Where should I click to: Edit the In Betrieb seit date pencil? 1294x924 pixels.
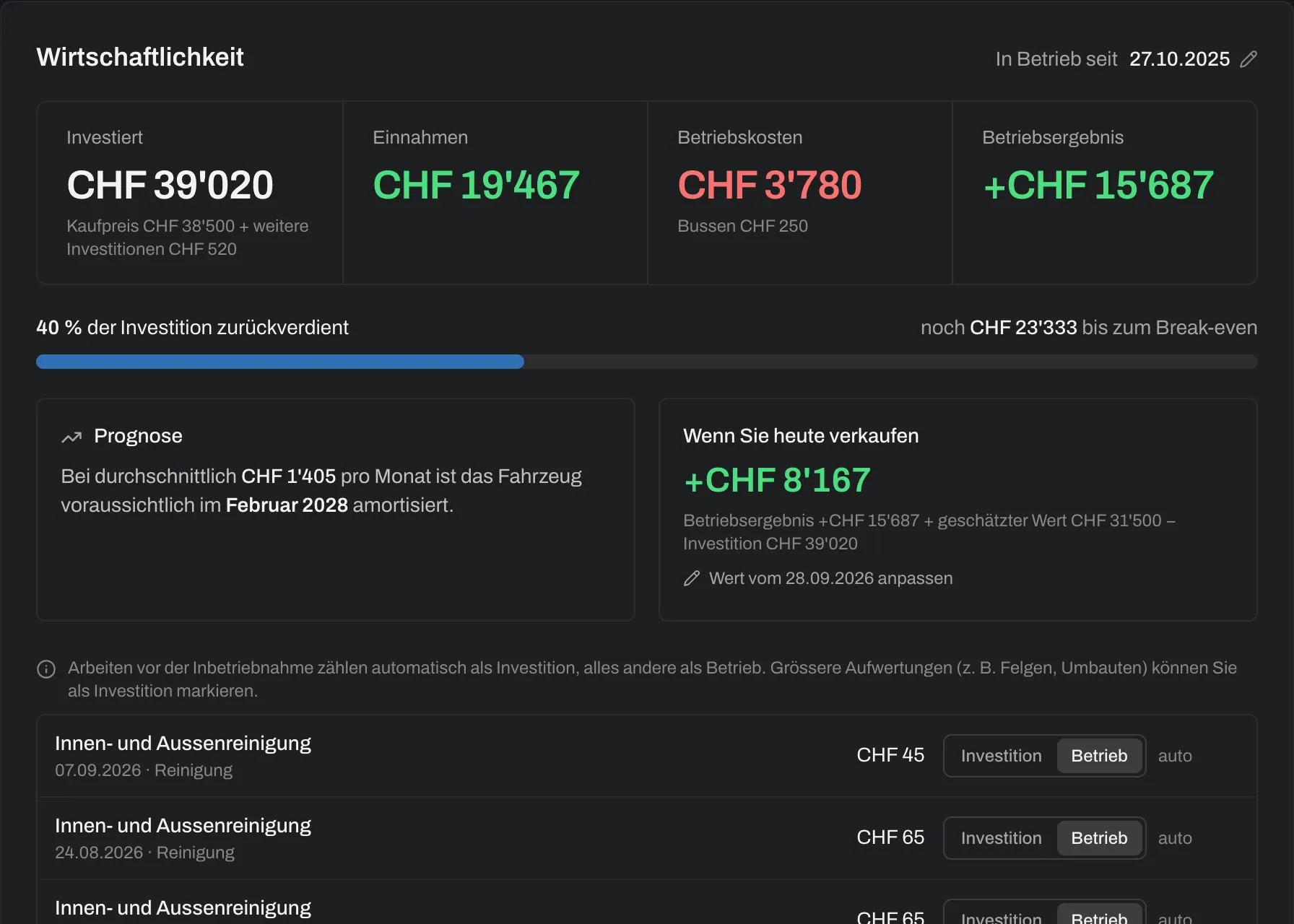[1249, 59]
